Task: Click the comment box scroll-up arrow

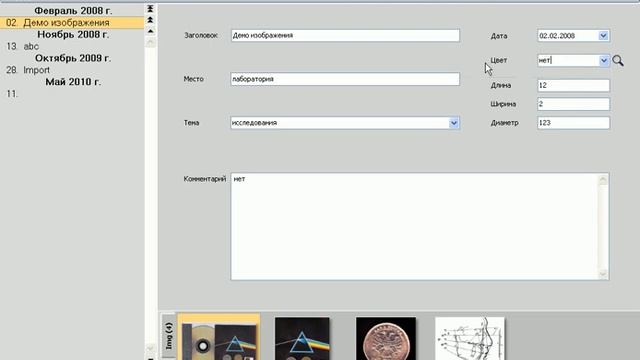Action: coord(603,180)
